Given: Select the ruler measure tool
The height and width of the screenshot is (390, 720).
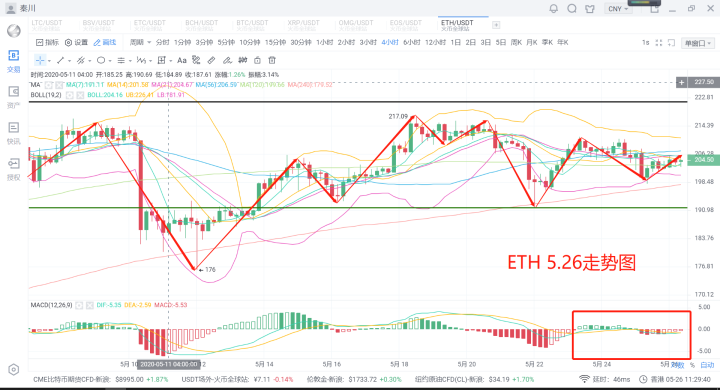Looking at the screenshot, I should coord(211,60).
